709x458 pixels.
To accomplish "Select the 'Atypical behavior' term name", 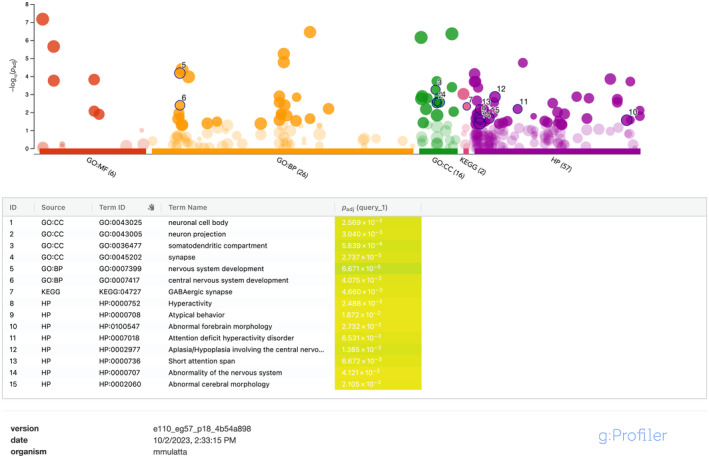I will click(196, 315).
